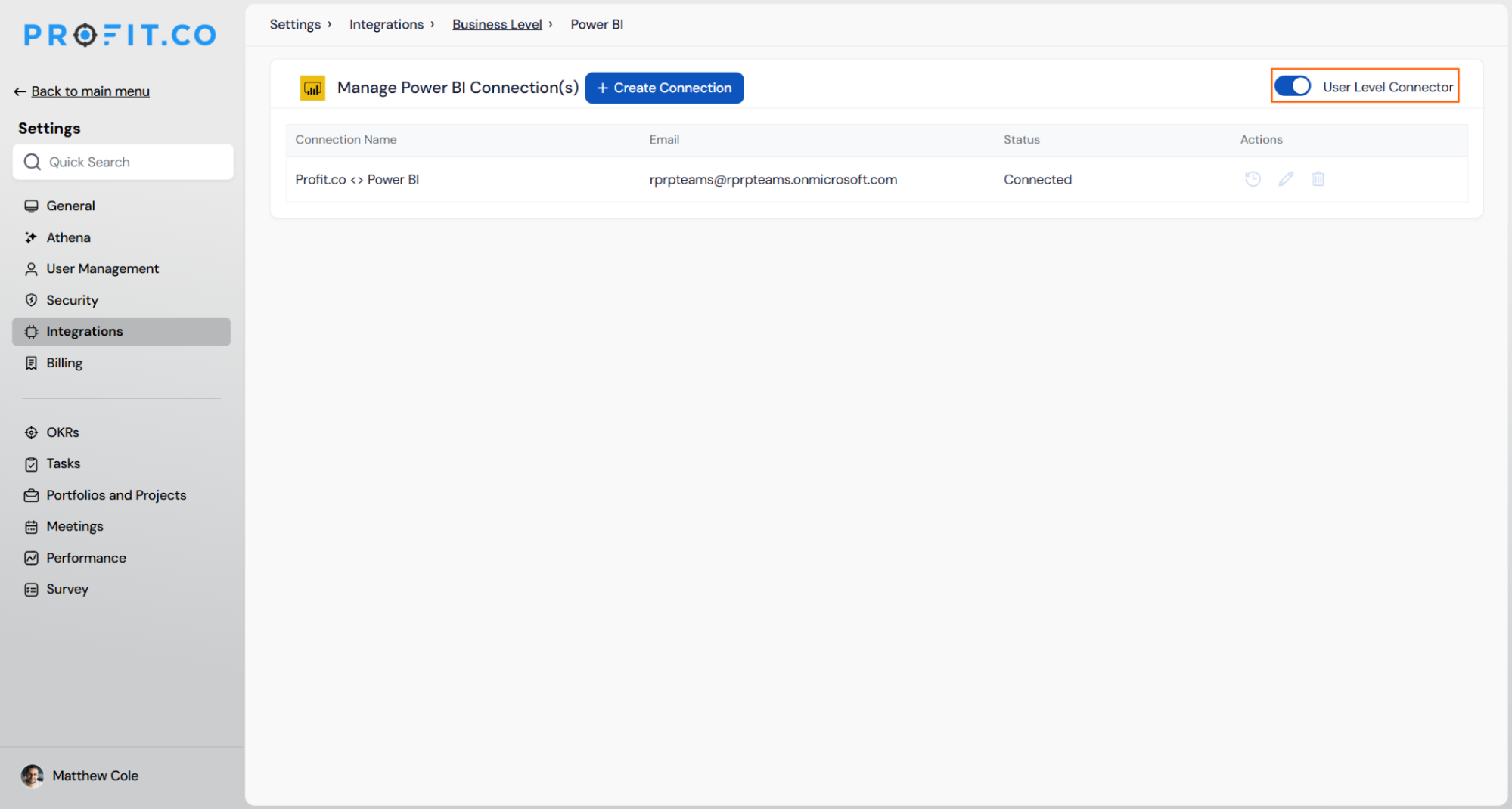Open history for Profit.co <> Power BI connection
The height and width of the screenshot is (809, 1512).
point(1253,179)
